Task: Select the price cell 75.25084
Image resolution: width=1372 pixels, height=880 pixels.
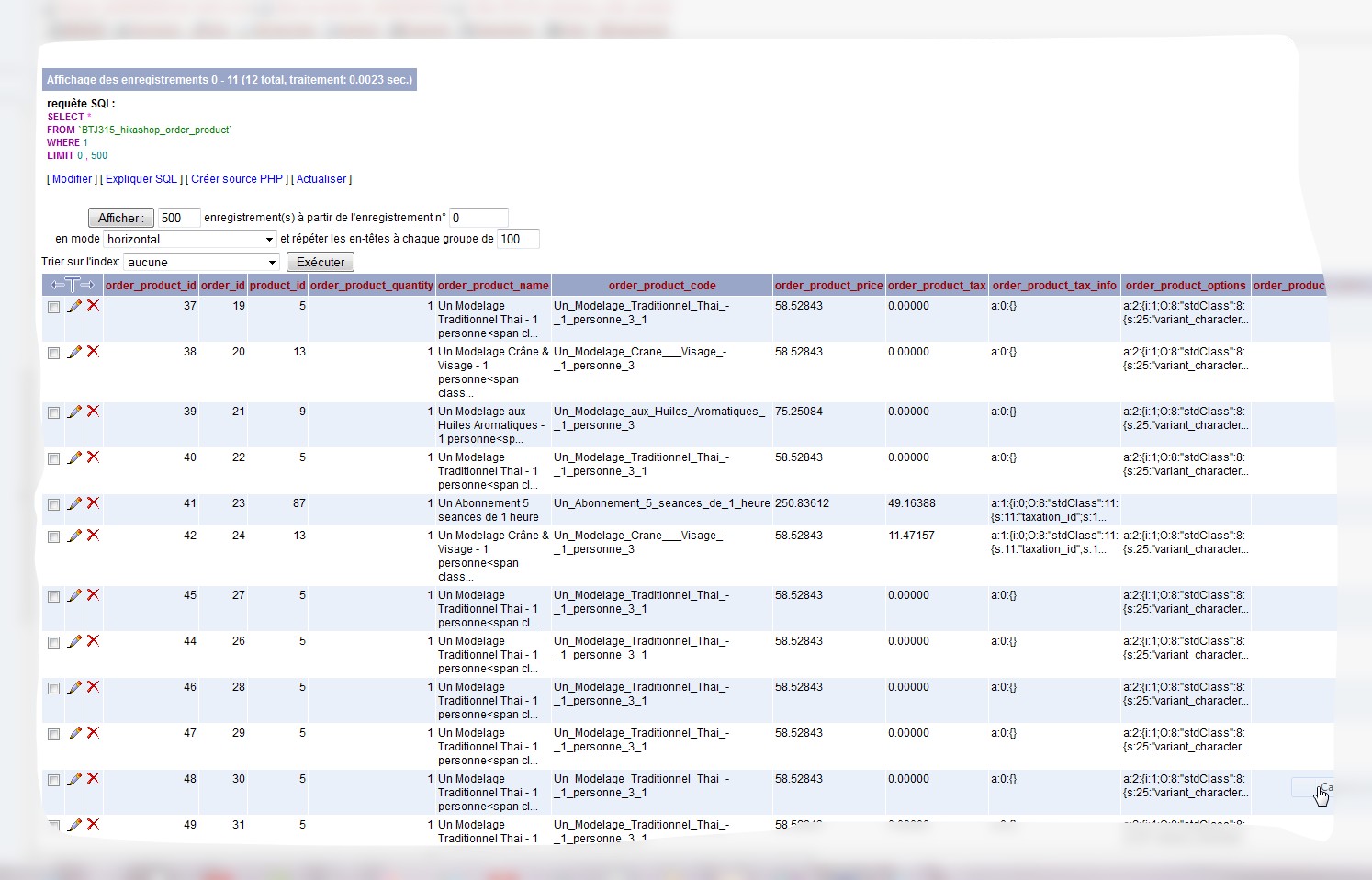Action: [x=799, y=412]
